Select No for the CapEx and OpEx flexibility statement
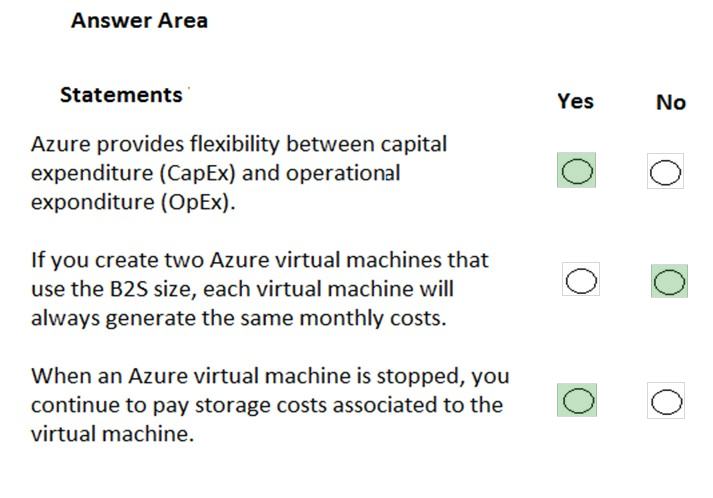Image resolution: width=713 pixels, height=498 pixels. point(665,174)
